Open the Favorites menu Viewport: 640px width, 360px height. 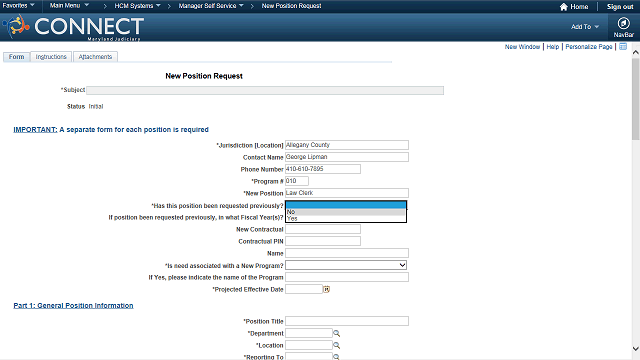point(18,6)
